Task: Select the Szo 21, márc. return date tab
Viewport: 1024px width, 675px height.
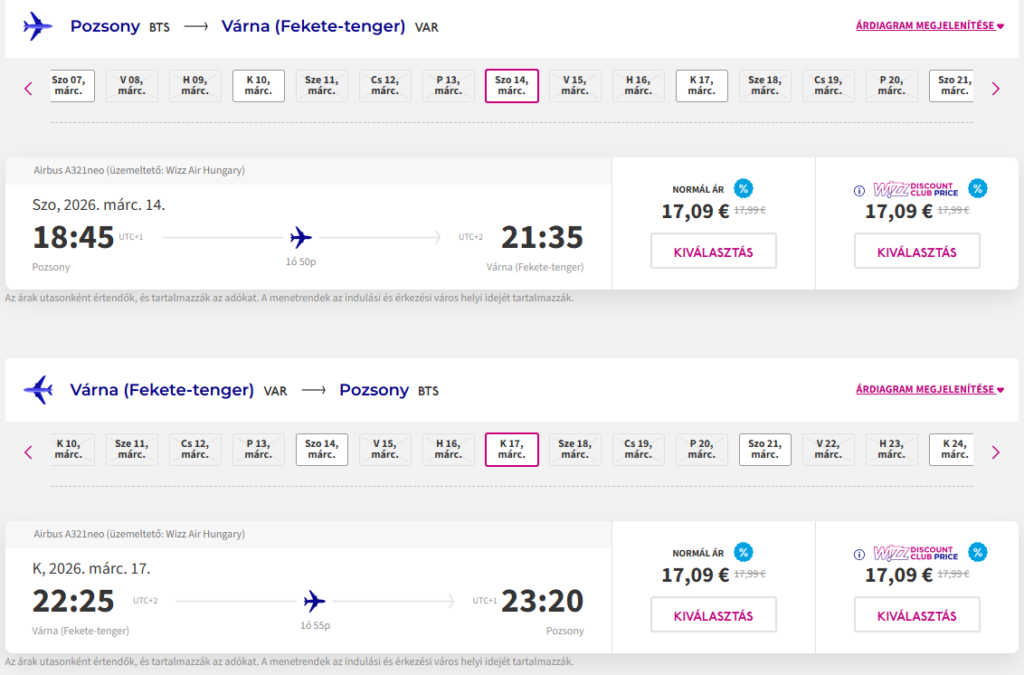Action: (x=765, y=449)
